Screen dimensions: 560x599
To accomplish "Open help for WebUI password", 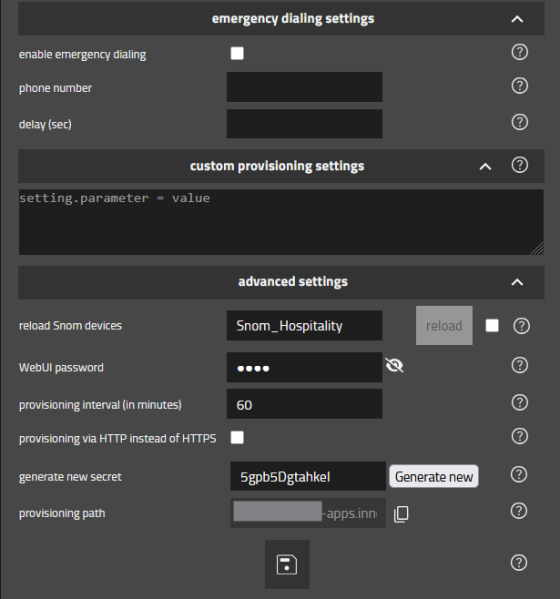I will pyautogui.click(x=520, y=365).
